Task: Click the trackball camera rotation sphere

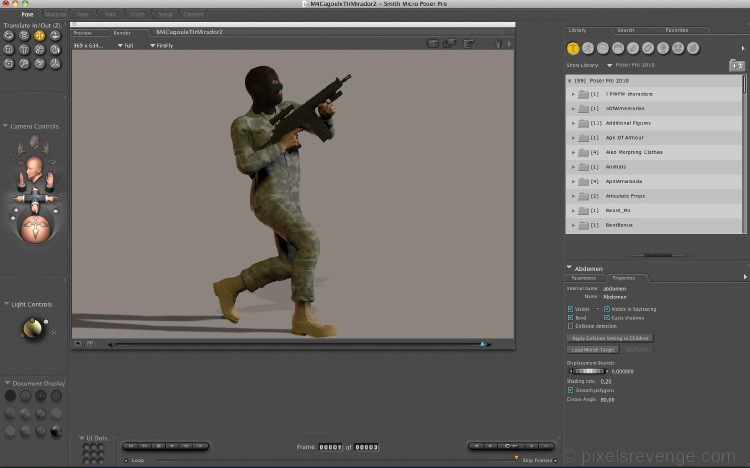Action: [x=35, y=228]
